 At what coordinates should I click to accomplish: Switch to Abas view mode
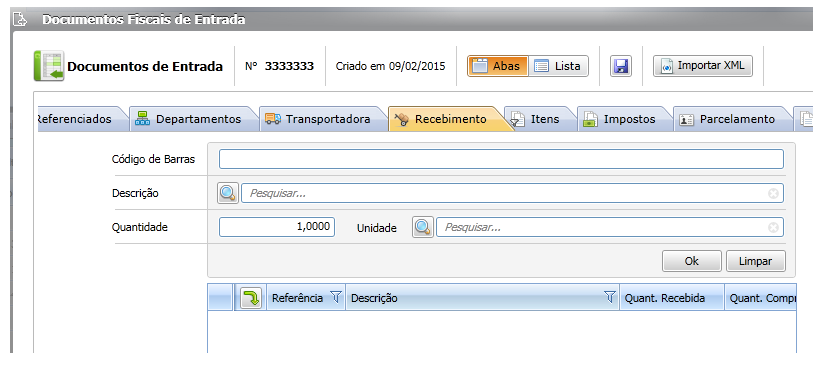point(497,66)
